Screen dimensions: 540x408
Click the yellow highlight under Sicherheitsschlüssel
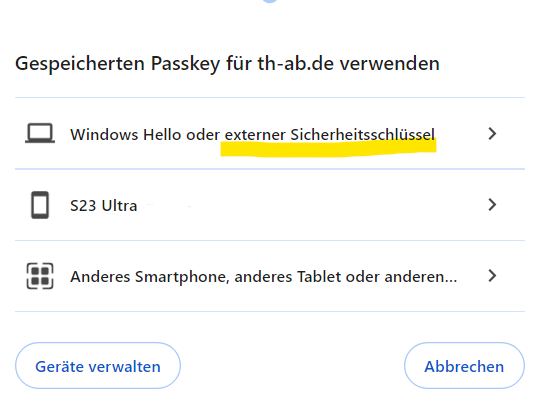pos(329,148)
